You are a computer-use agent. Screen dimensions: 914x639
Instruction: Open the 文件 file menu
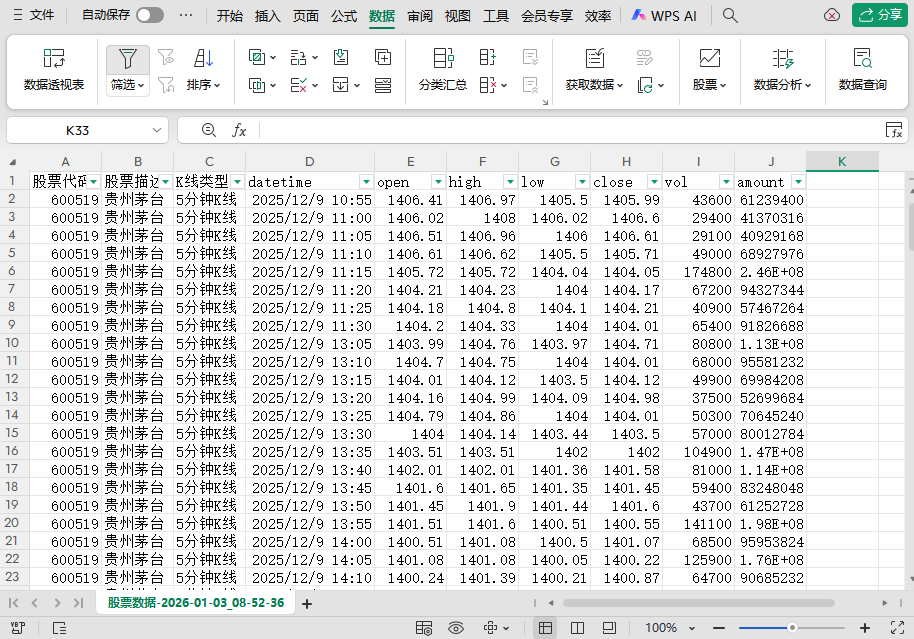click(x=33, y=15)
